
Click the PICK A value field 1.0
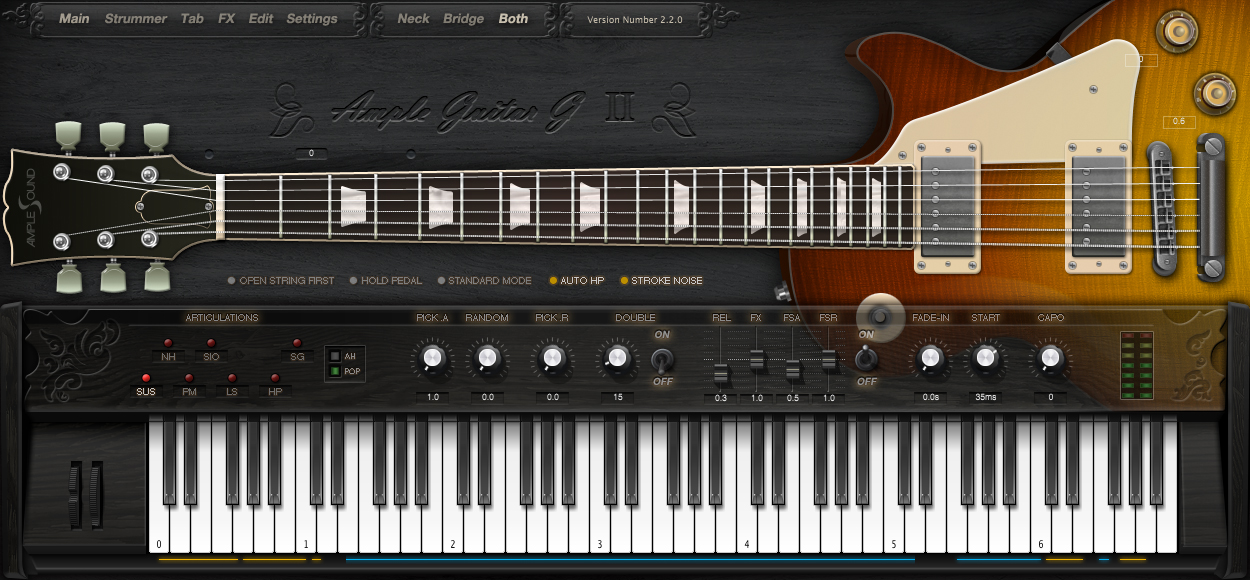tap(433, 397)
